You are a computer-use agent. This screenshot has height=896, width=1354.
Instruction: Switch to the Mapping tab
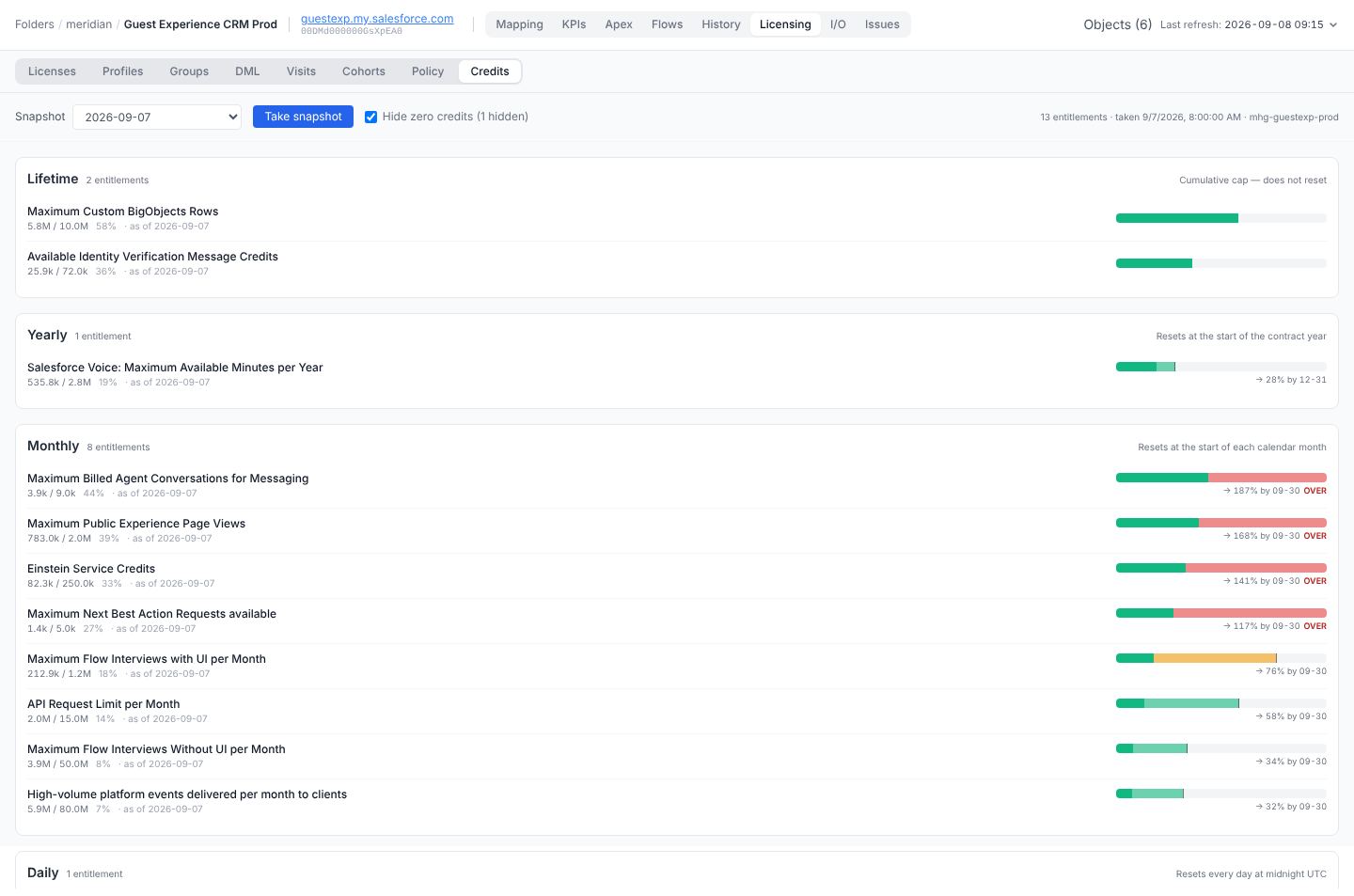[x=519, y=24]
